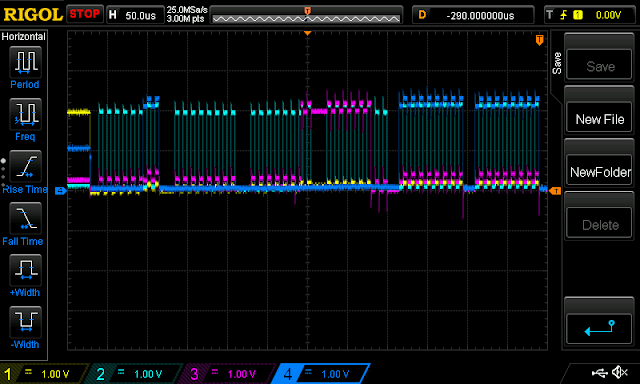Select channel 1 label at 1.00 V
This screenshot has height=384, width=640.
(44, 374)
